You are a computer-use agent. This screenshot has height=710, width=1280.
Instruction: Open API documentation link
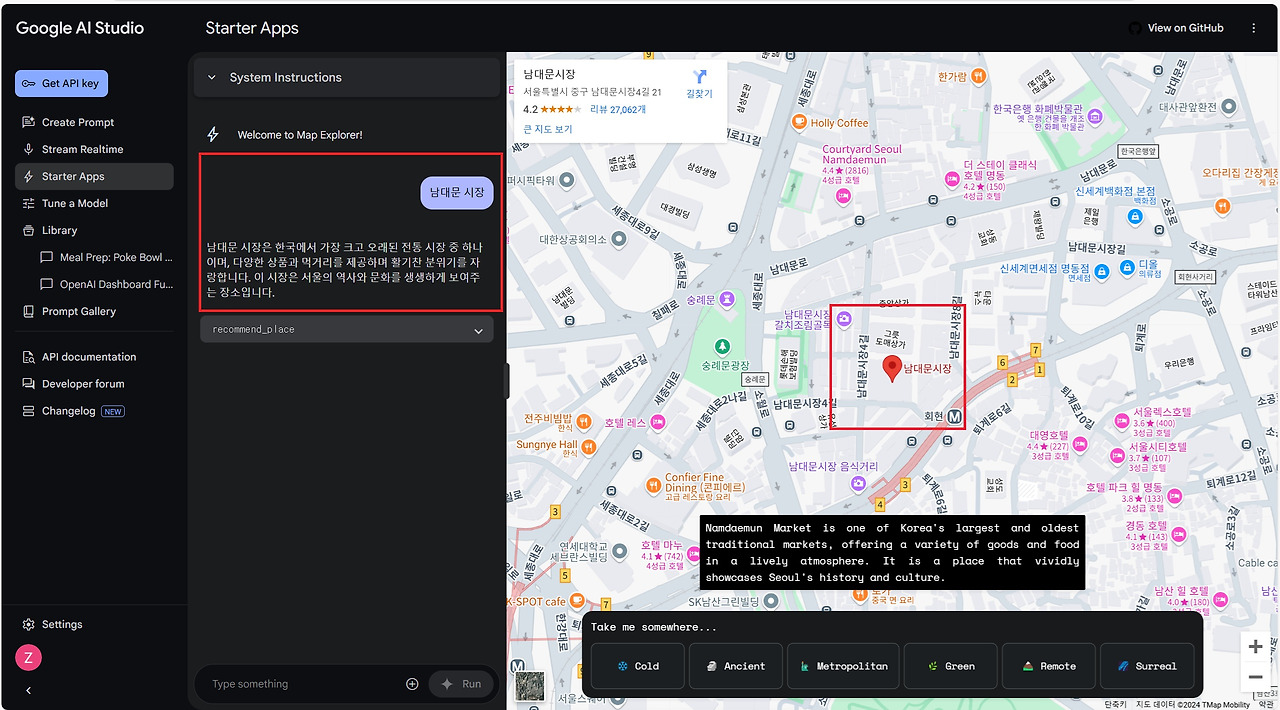coord(88,357)
